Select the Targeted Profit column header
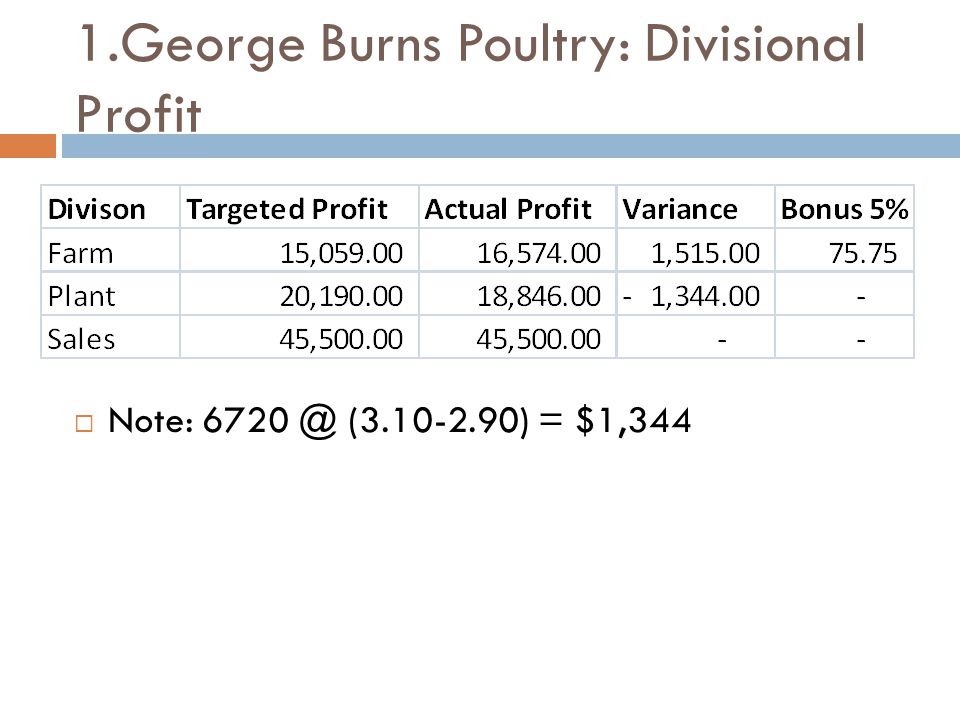 coord(299,207)
